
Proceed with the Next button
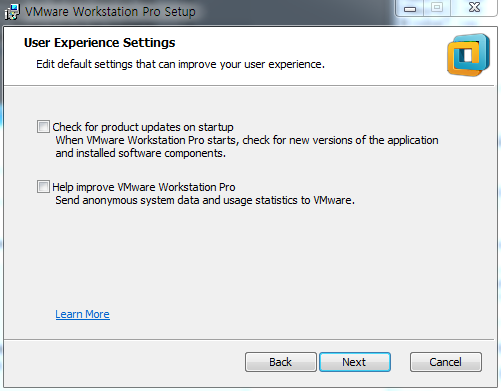tap(355, 362)
